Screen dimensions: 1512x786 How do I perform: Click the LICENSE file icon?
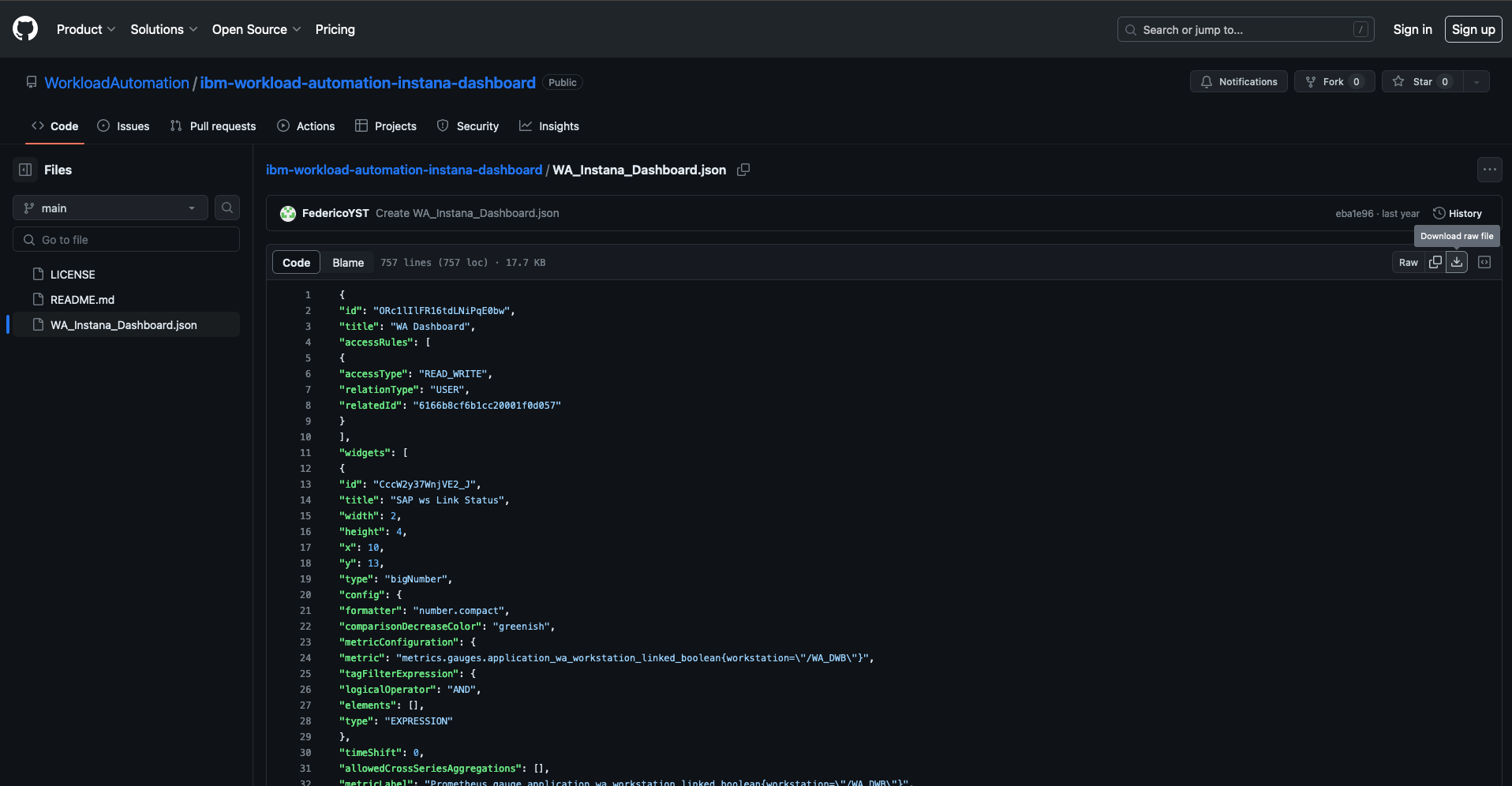(x=38, y=274)
